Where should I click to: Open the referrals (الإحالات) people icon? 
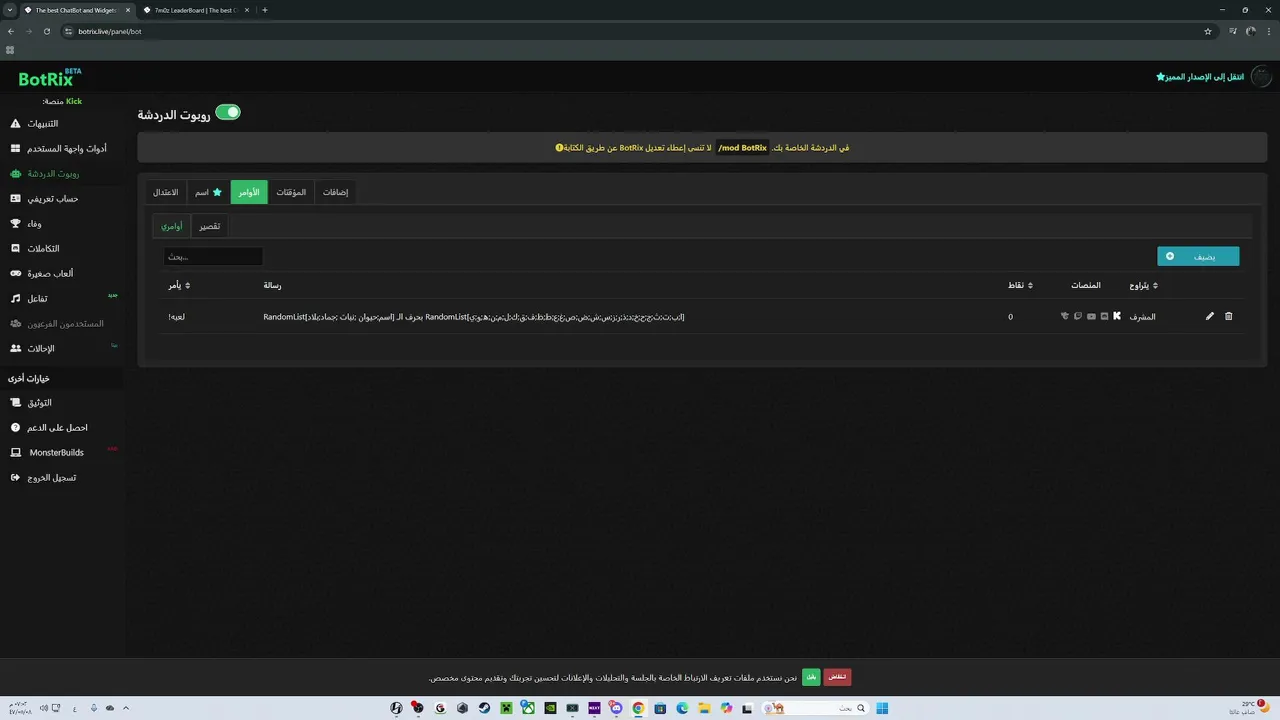(15, 349)
